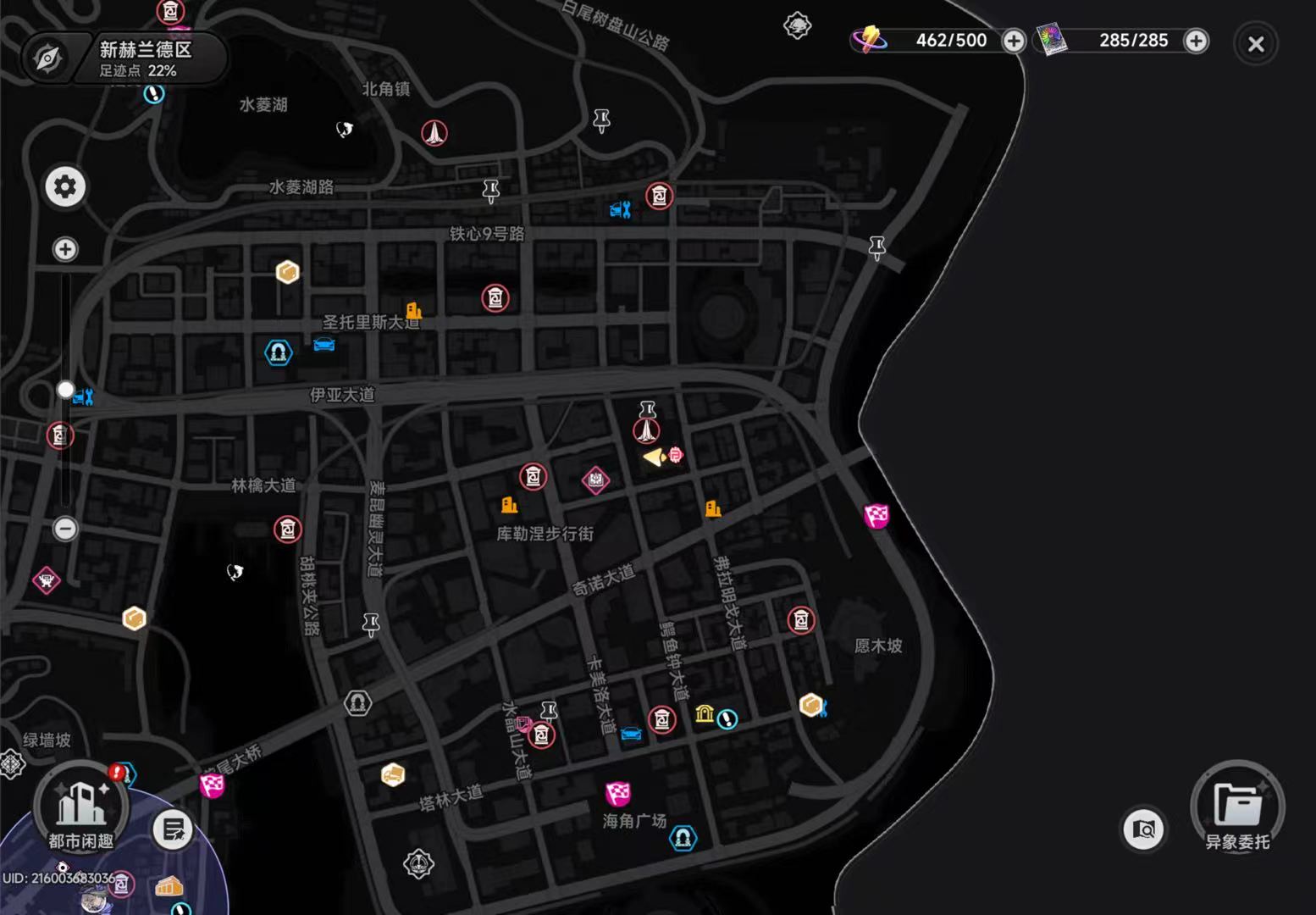The image size is (1316, 915).
Task: Select tower marker below 伊亚大道 road
Action: (646, 431)
